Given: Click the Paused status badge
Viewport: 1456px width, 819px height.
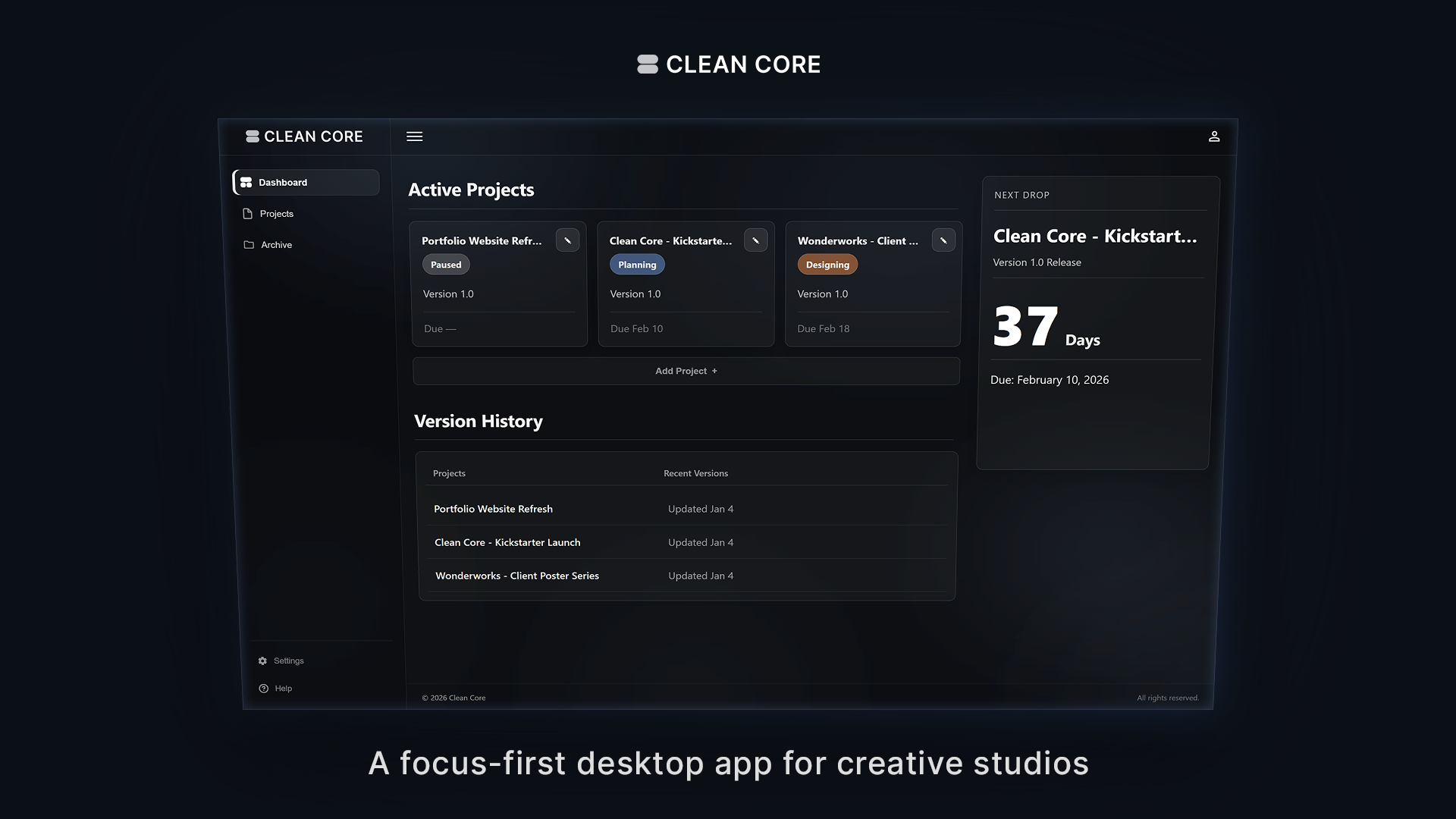Looking at the screenshot, I should 446,265.
